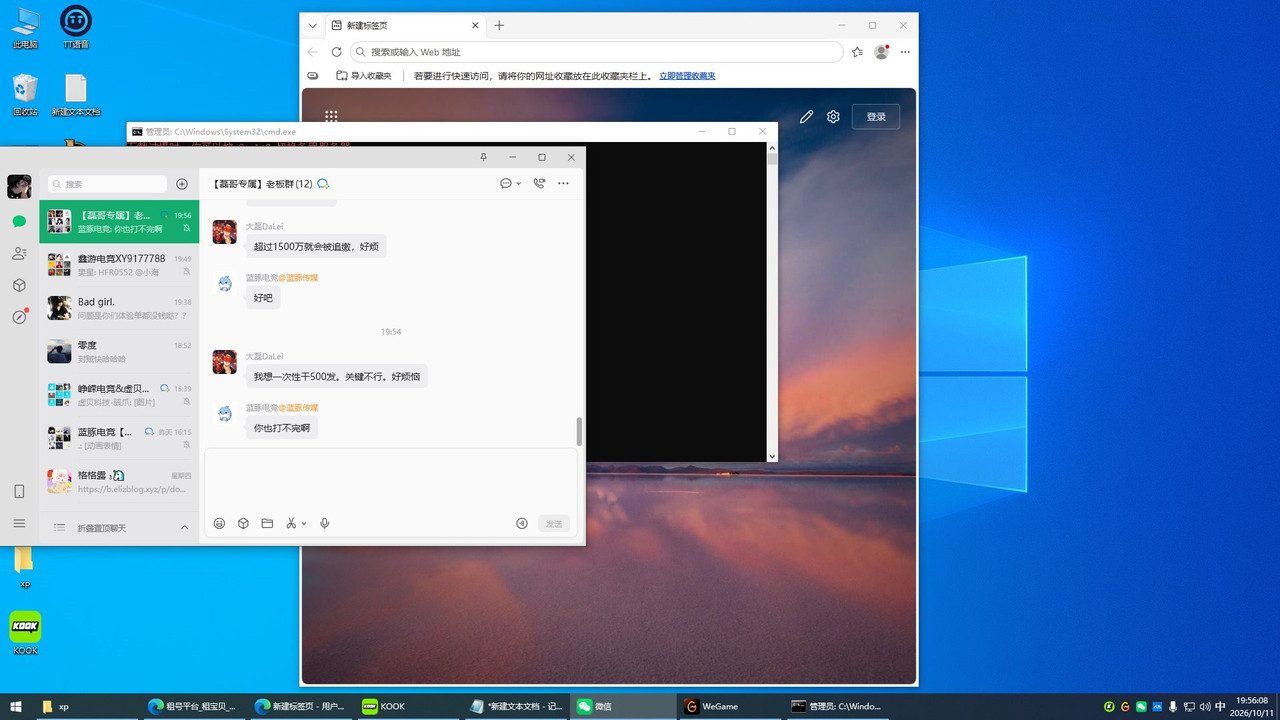Open Edge profile avatar
1280x720 pixels.
point(881,52)
